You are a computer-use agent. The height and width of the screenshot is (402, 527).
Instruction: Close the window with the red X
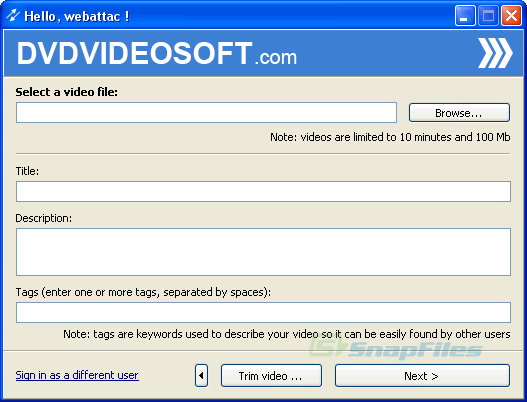pyautogui.click(x=511, y=15)
